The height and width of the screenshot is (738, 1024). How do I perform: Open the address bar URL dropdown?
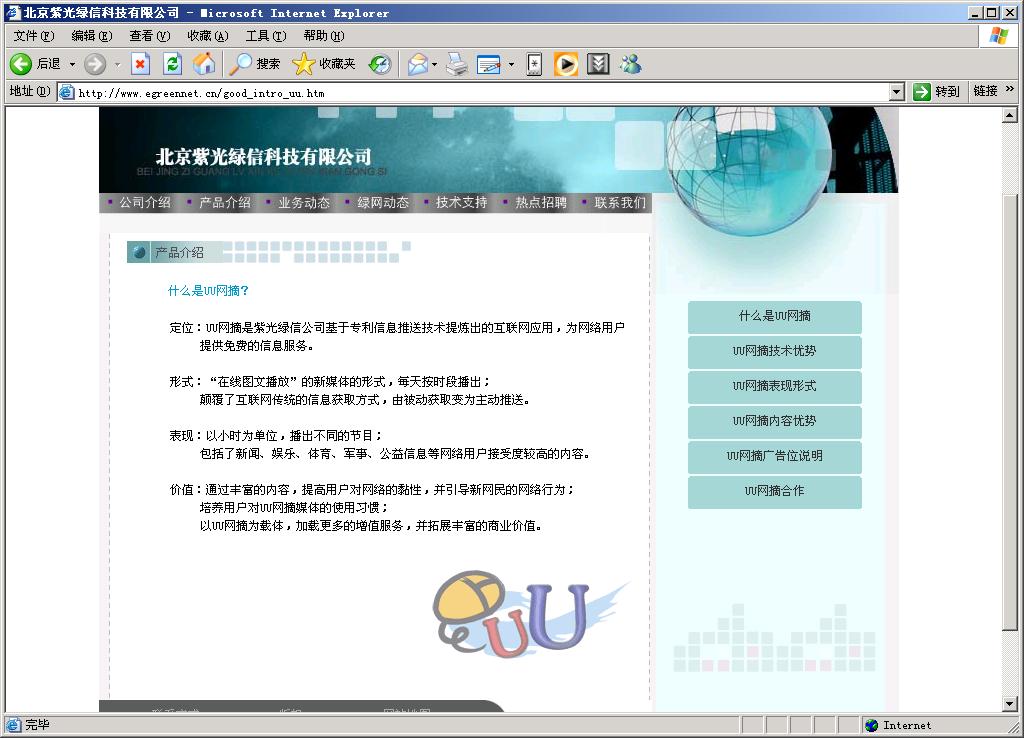pyautogui.click(x=897, y=92)
